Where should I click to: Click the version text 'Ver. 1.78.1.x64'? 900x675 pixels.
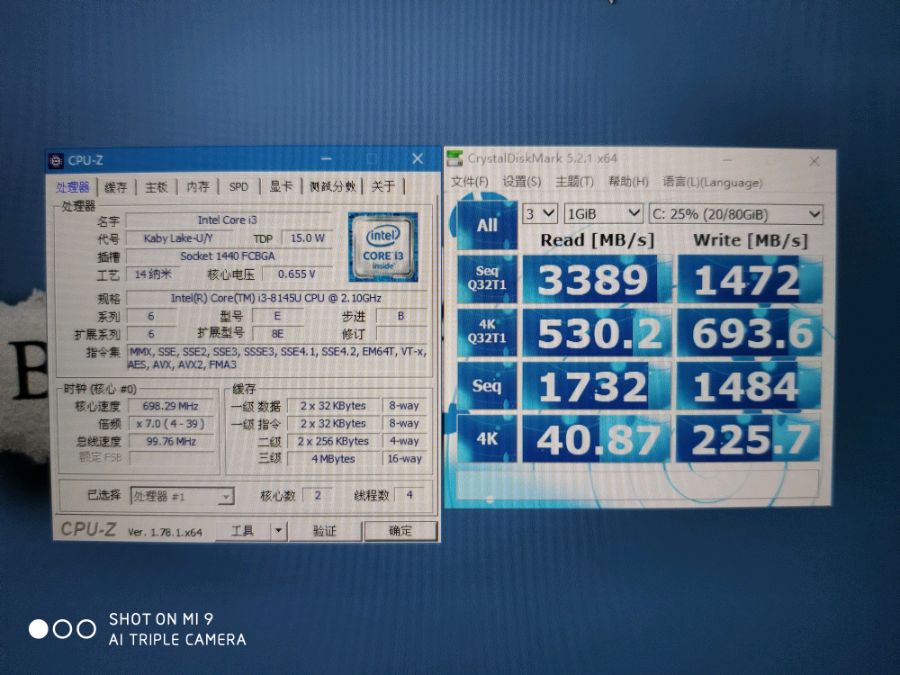[x=165, y=532]
